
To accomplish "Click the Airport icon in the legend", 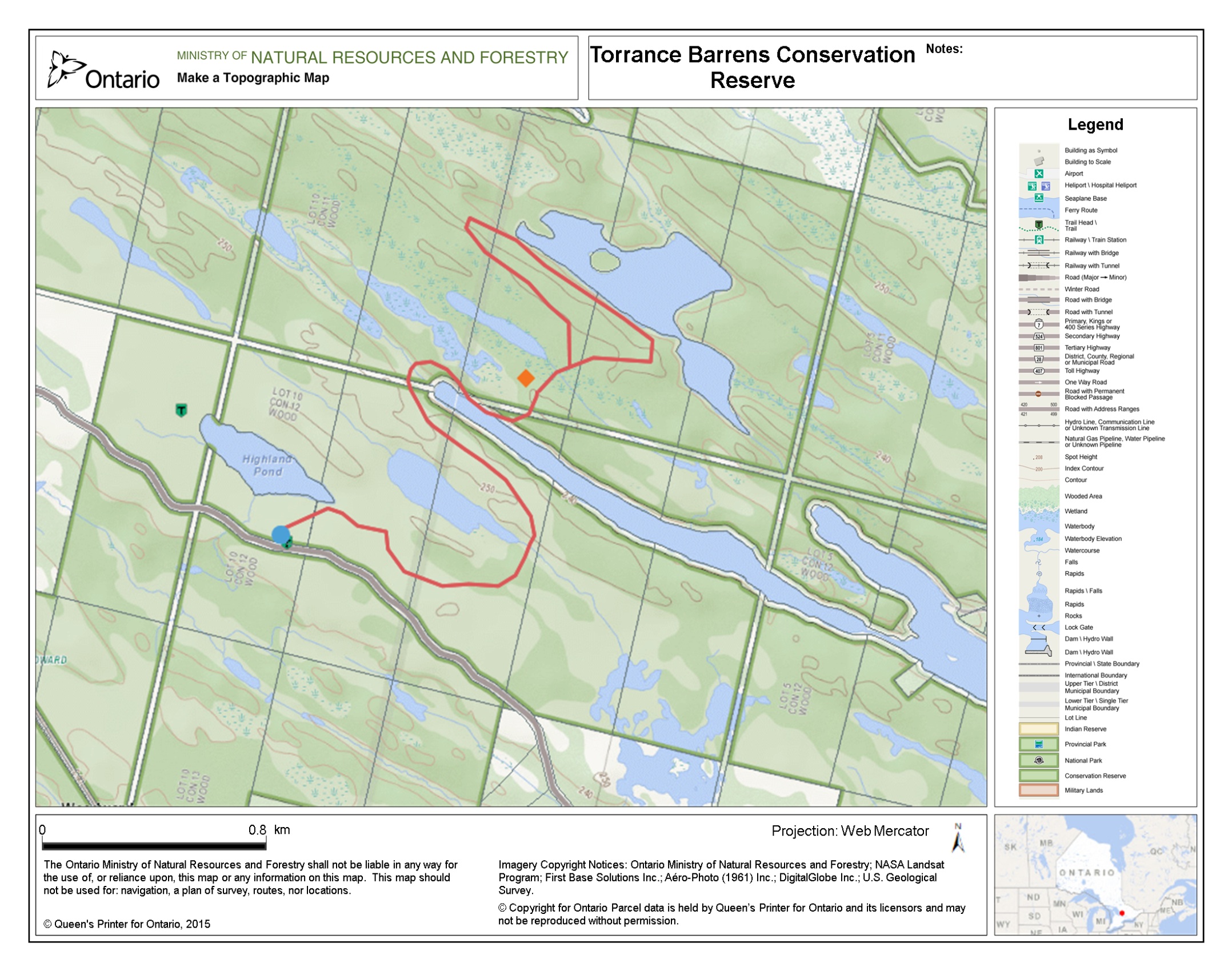I will [1039, 174].
